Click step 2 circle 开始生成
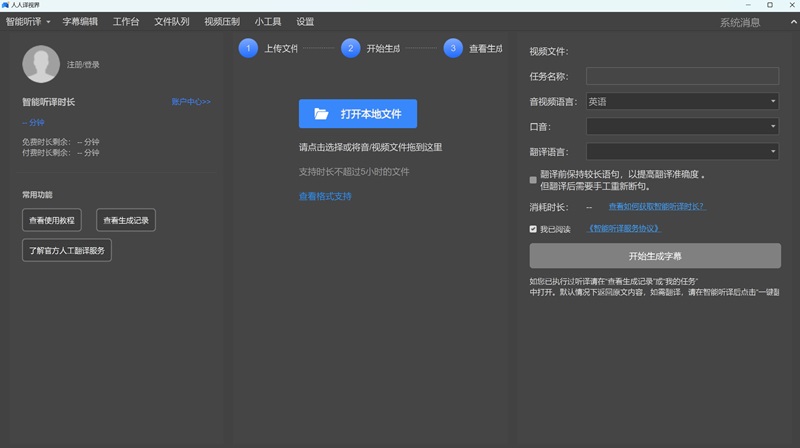Viewport: 800px width, 448px height. (x=350, y=48)
